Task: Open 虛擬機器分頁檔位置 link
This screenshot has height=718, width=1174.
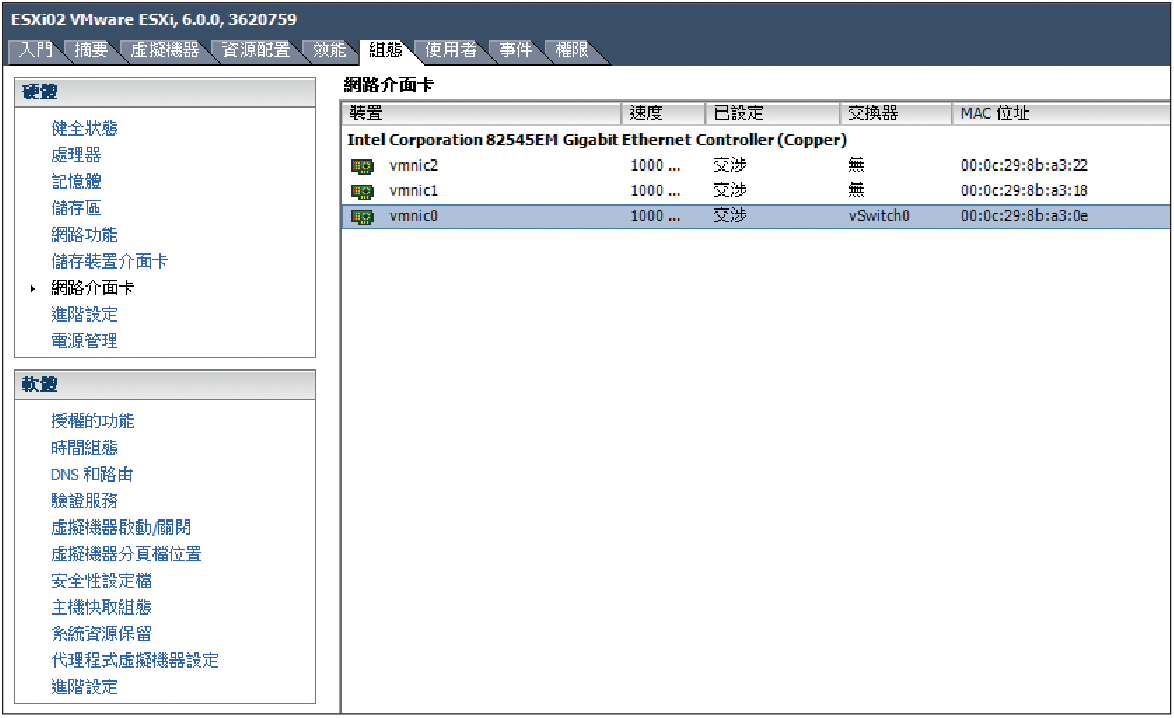Action: (127, 554)
